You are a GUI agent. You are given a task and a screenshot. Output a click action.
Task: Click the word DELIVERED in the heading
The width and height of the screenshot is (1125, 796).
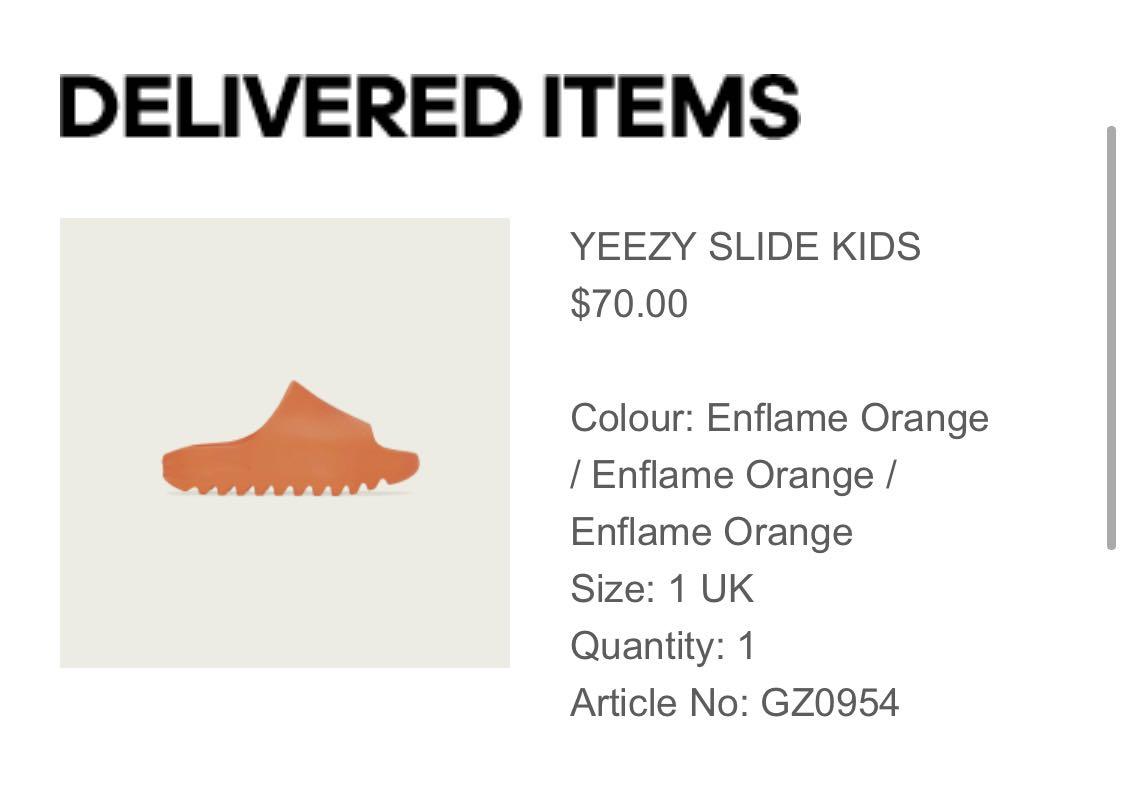290,106
